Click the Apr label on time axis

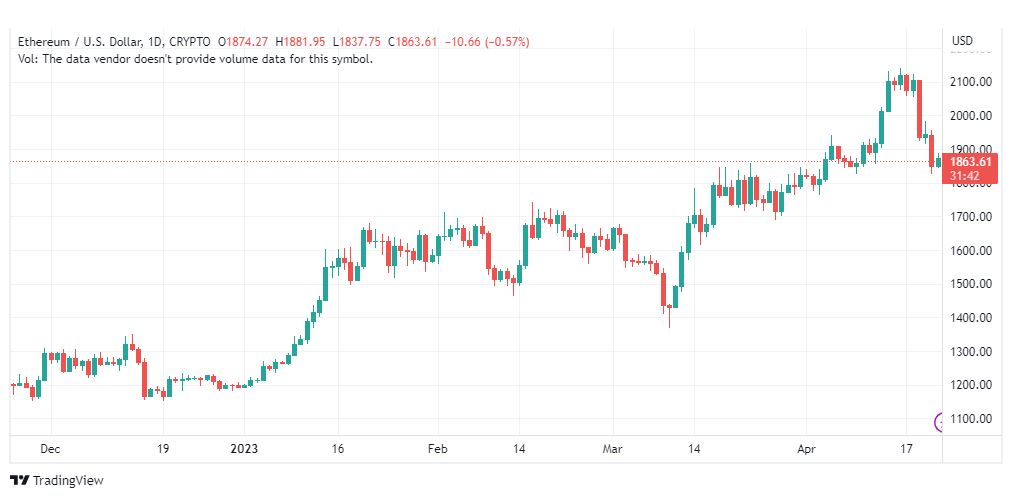point(806,448)
